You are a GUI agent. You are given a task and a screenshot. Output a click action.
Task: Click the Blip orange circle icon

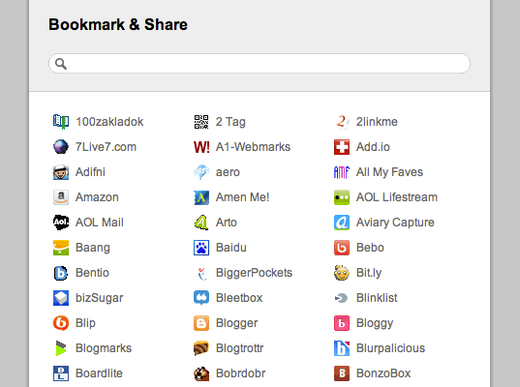pyautogui.click(x=61, y=323)
